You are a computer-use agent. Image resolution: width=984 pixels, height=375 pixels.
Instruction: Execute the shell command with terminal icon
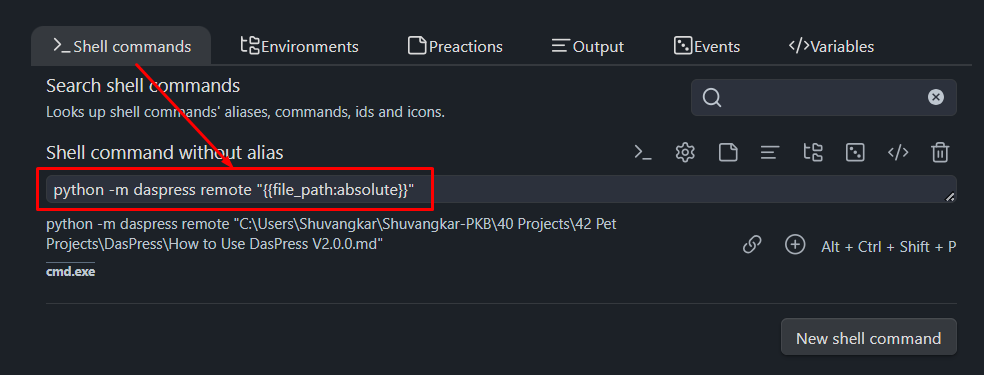point(643,152)
